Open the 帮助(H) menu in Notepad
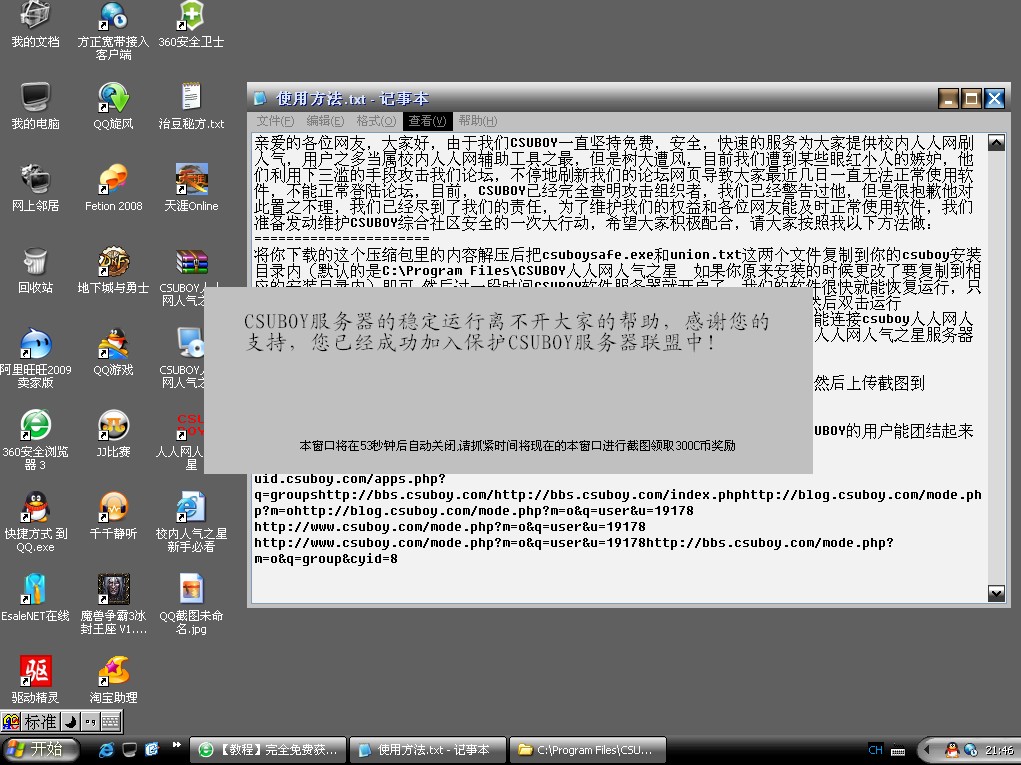 (x=477, y=121)
